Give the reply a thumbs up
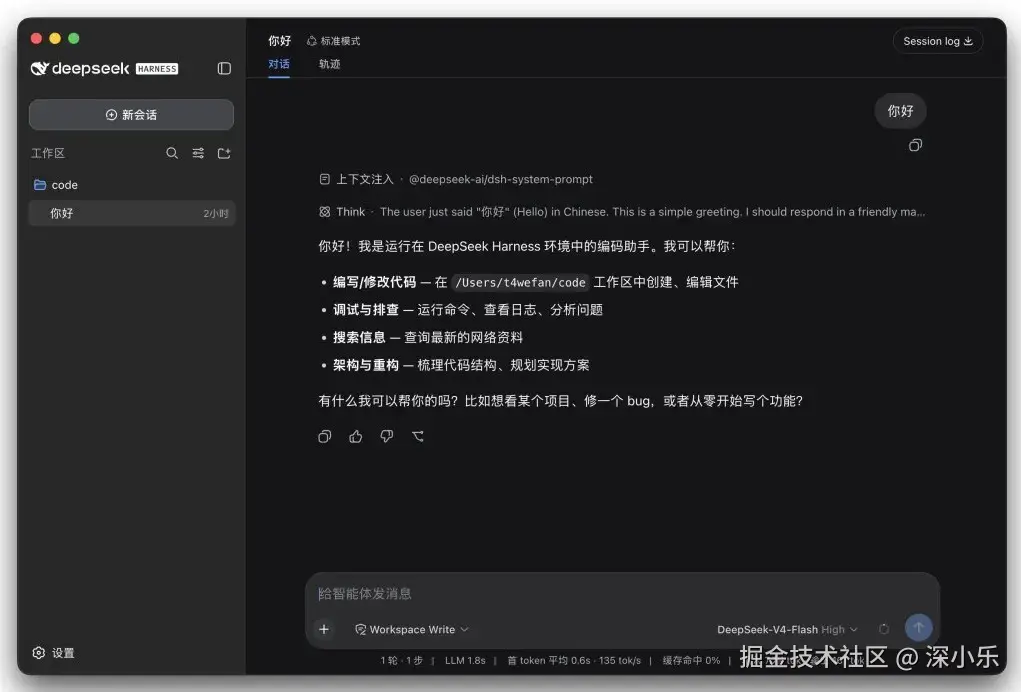 [x=356, y=437]
